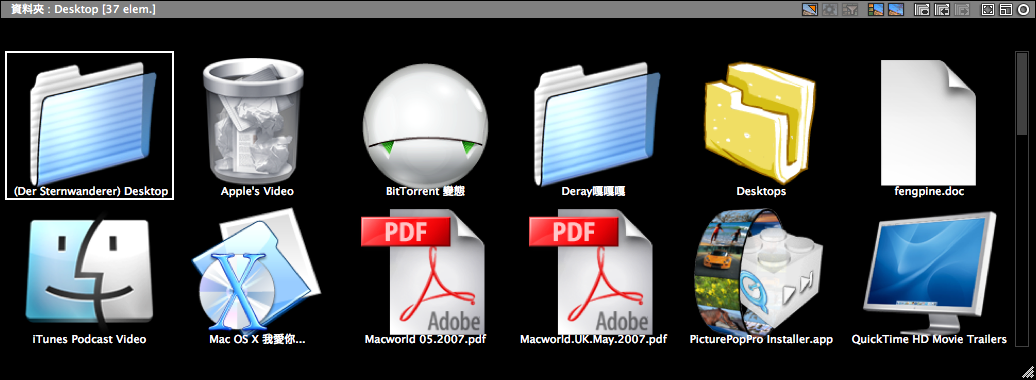
Task: Click the fullscreen expand toolbar icon
Action: [988, 9]
